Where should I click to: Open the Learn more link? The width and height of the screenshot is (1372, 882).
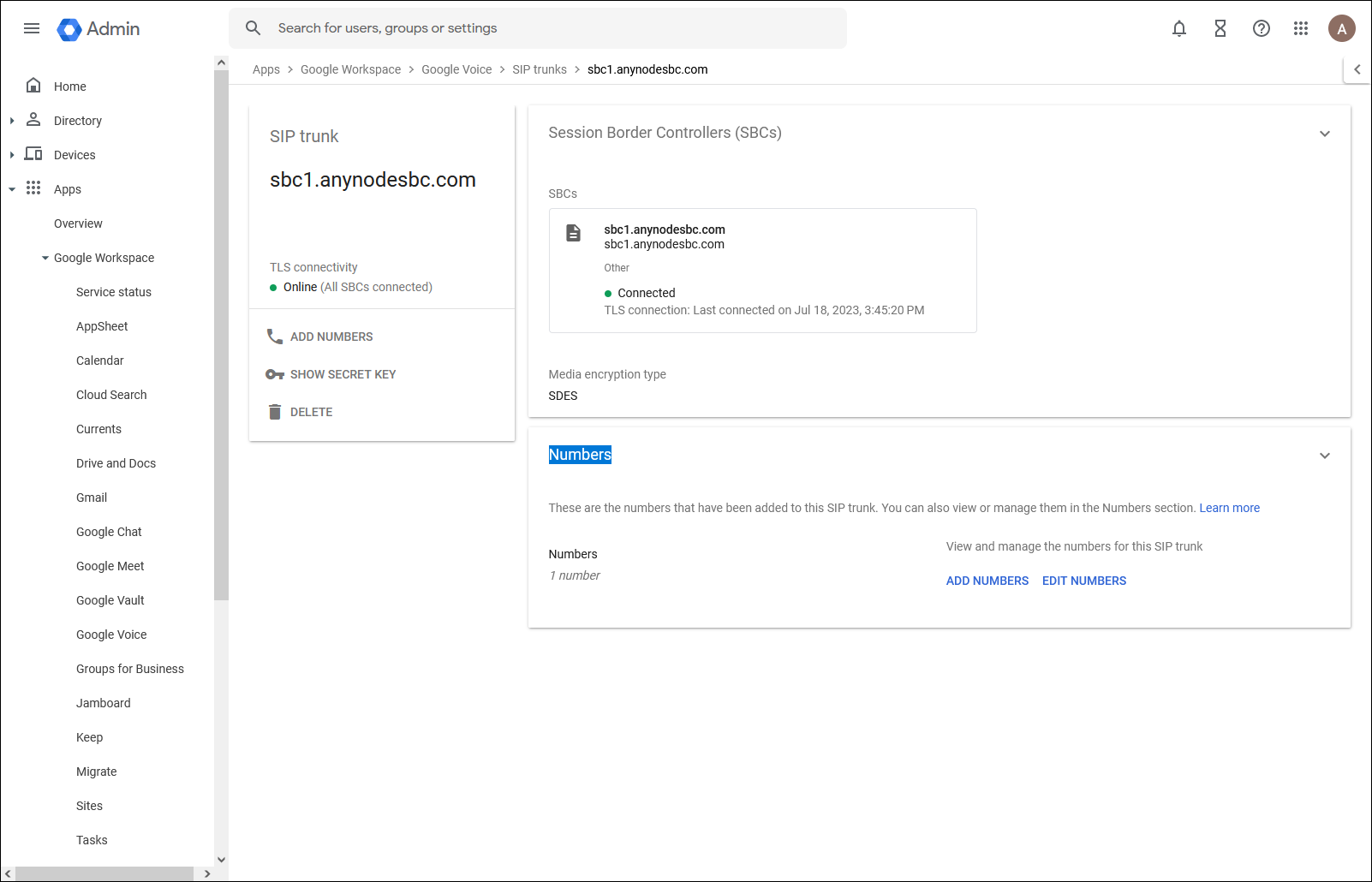pyautogui.click(x=1229, y=508)
